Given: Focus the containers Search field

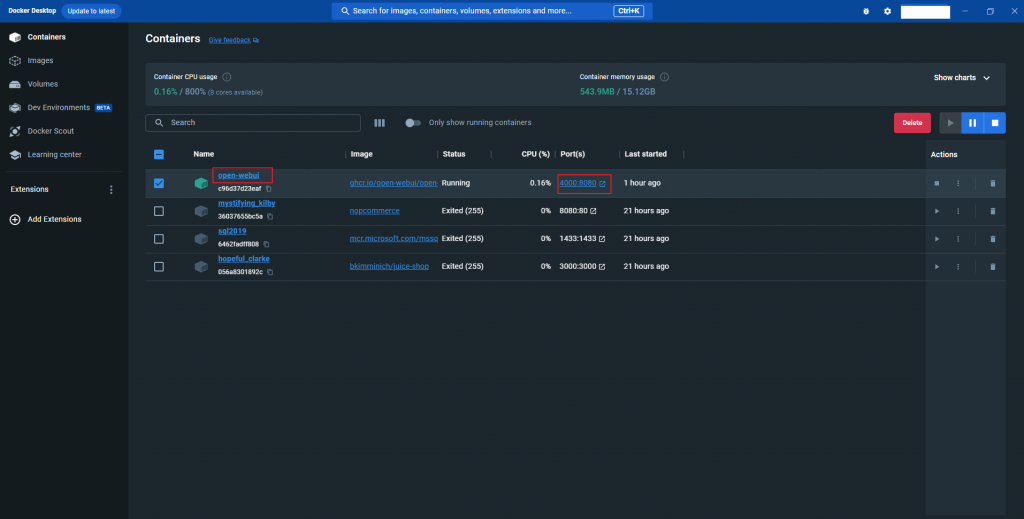Looking at the screenshot, I should tap(253, 123).
